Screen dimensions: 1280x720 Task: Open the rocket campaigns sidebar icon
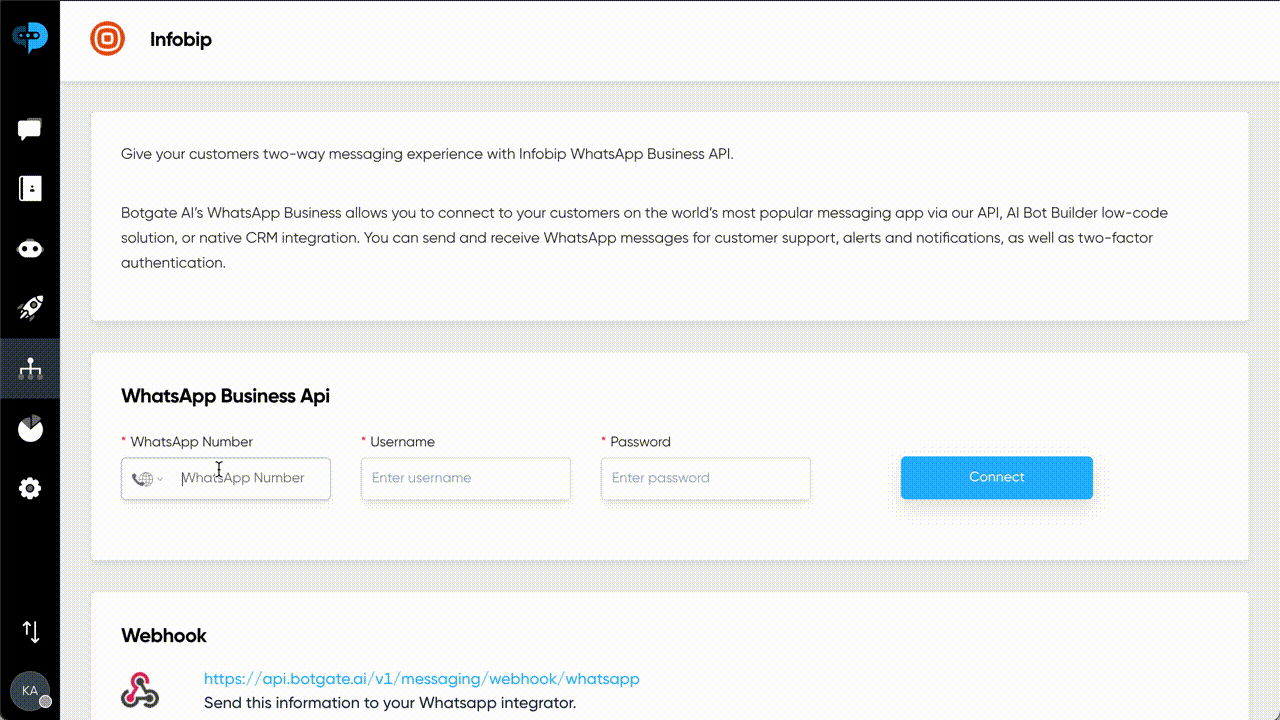30,309
